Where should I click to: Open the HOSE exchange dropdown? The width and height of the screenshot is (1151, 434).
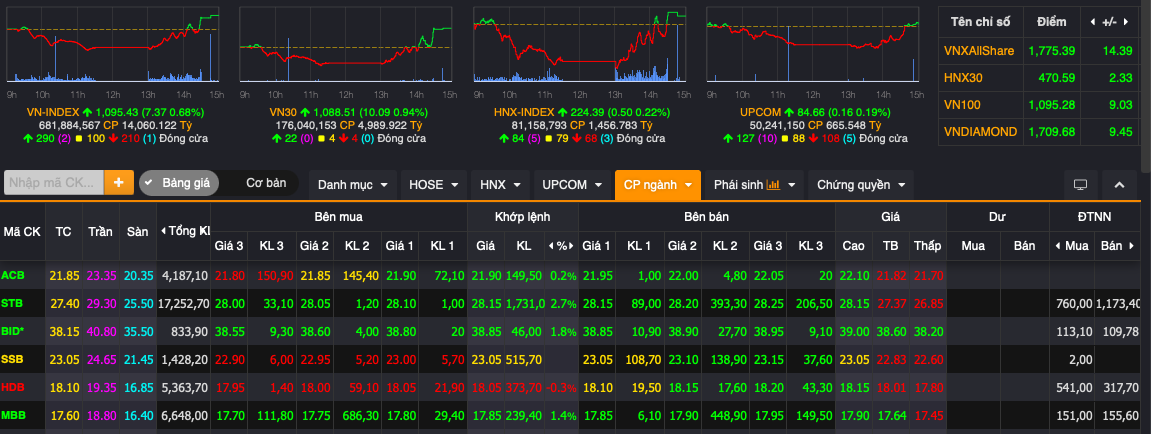[434, 184]
